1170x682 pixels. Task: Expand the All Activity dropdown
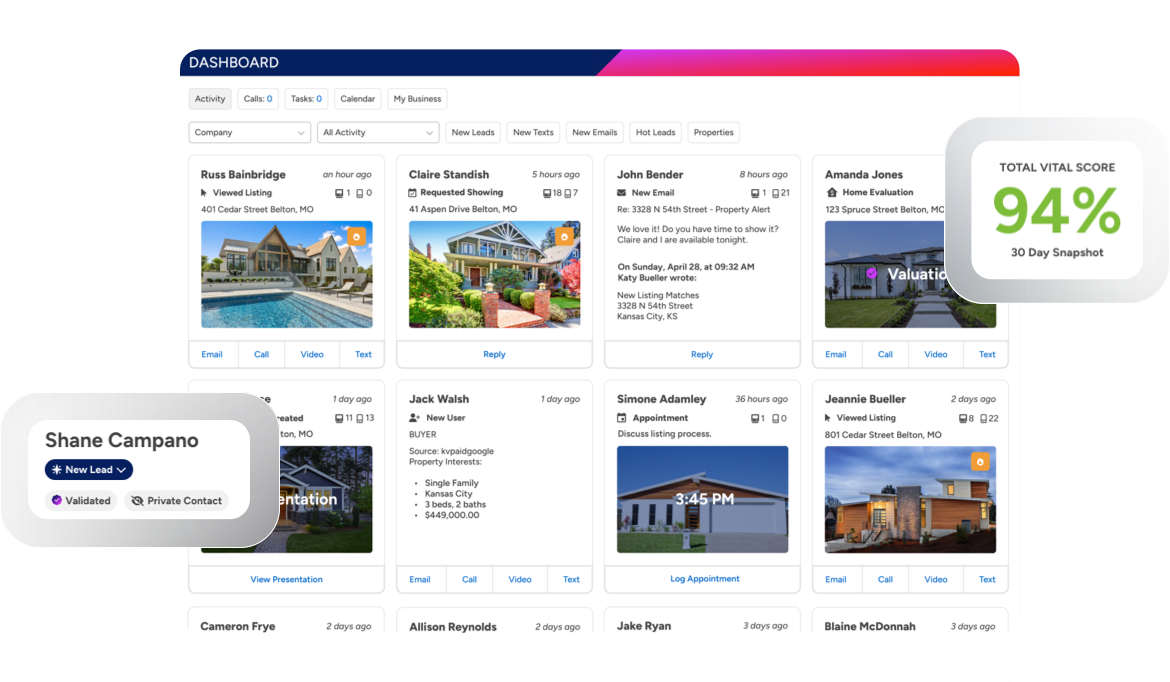pyautogui.click(x=377, y=132)
